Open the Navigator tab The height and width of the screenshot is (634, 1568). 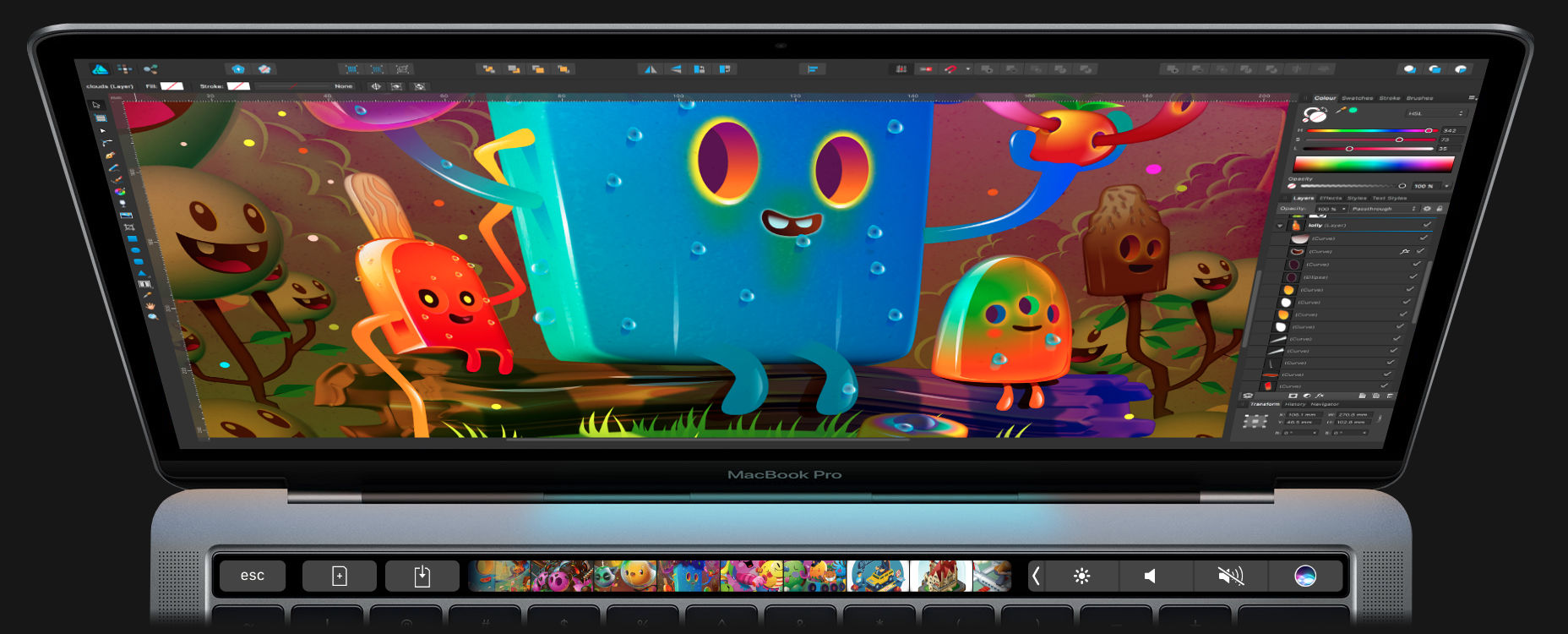tap(1325, 404)
